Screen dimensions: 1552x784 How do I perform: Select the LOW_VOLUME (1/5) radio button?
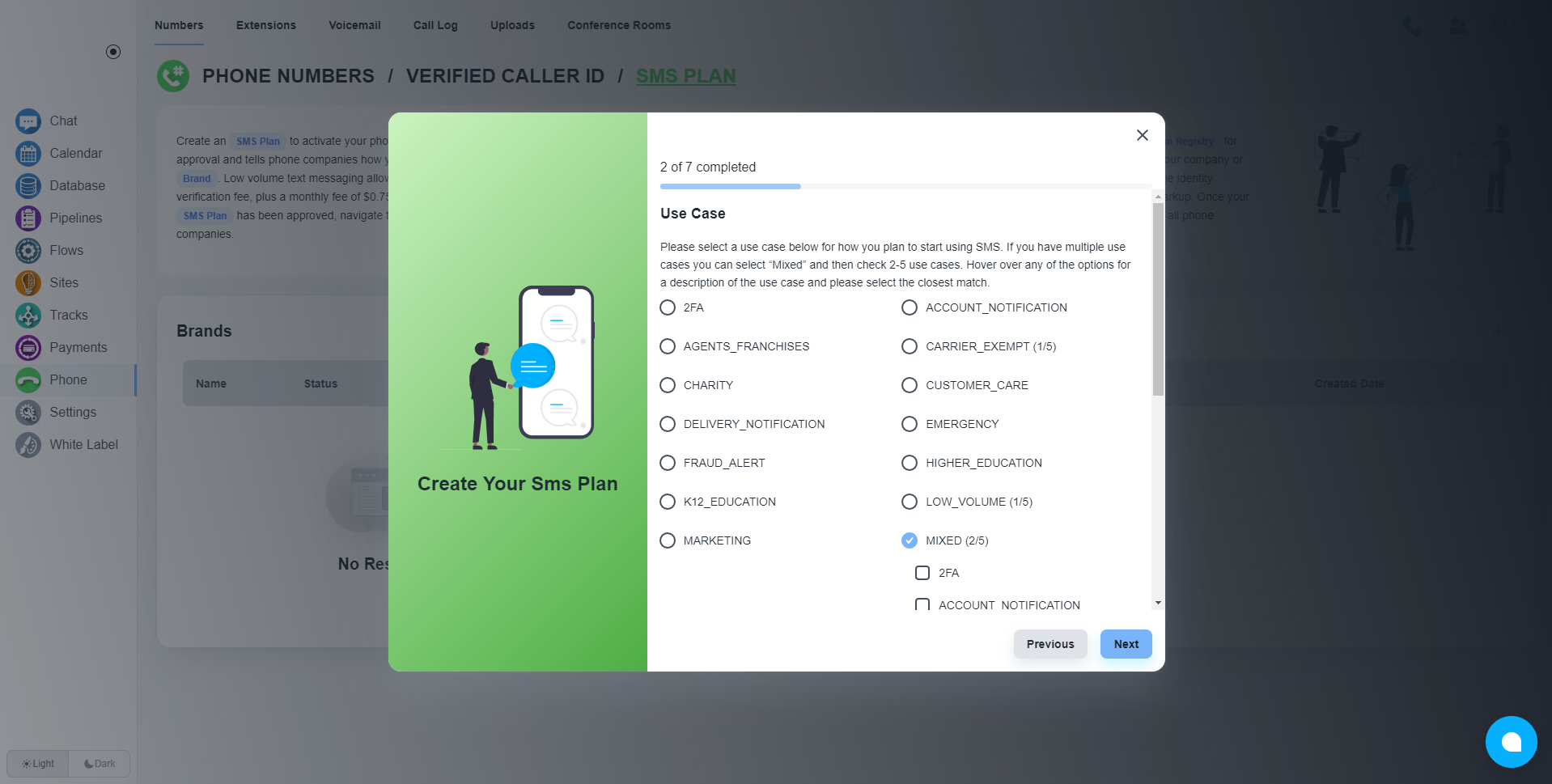pyautogui.click(x=910, y=502)
